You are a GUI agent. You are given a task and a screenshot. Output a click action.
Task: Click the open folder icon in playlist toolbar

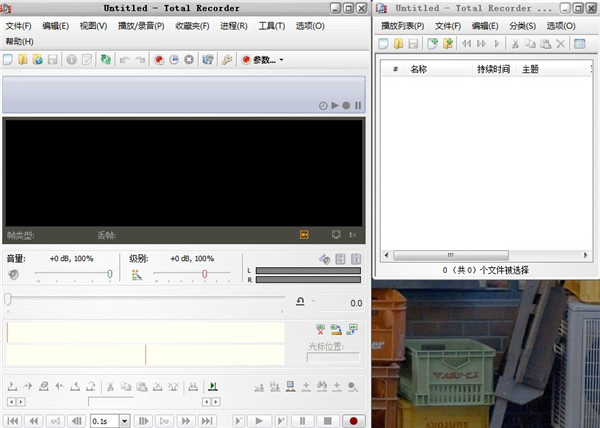click(x=398, y=43)
